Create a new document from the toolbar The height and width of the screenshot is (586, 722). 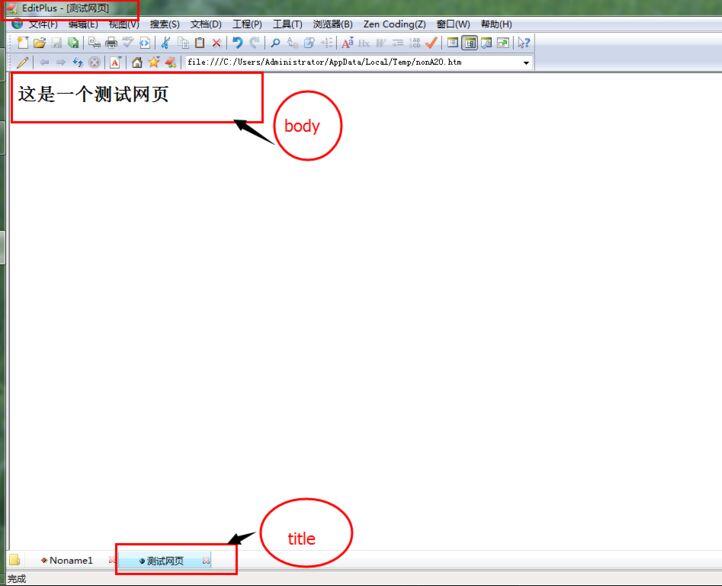23,43
